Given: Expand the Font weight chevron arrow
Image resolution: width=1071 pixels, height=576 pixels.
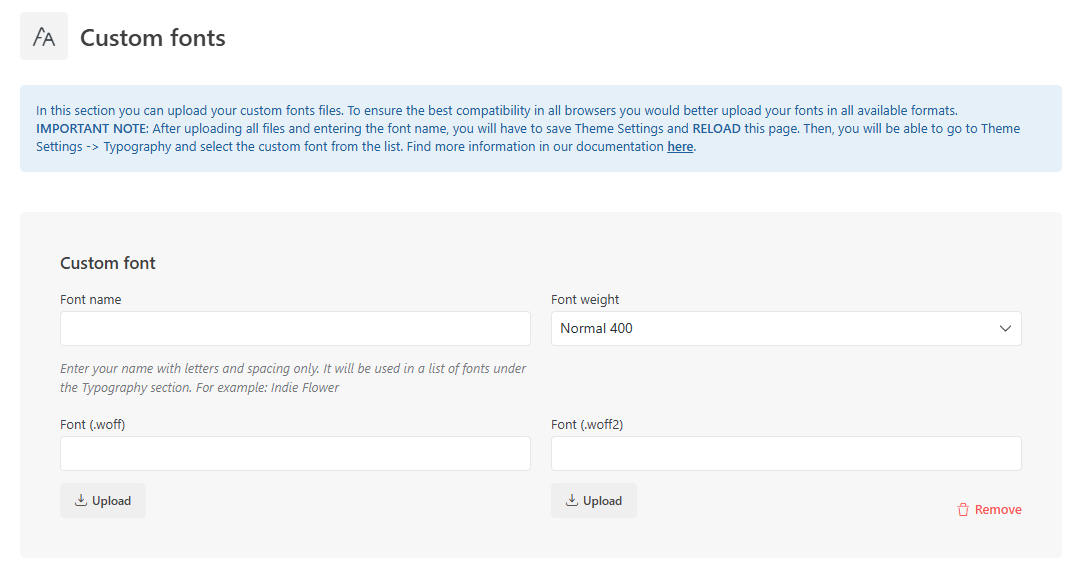Looking at the screenshot, I should (1005, 329).
